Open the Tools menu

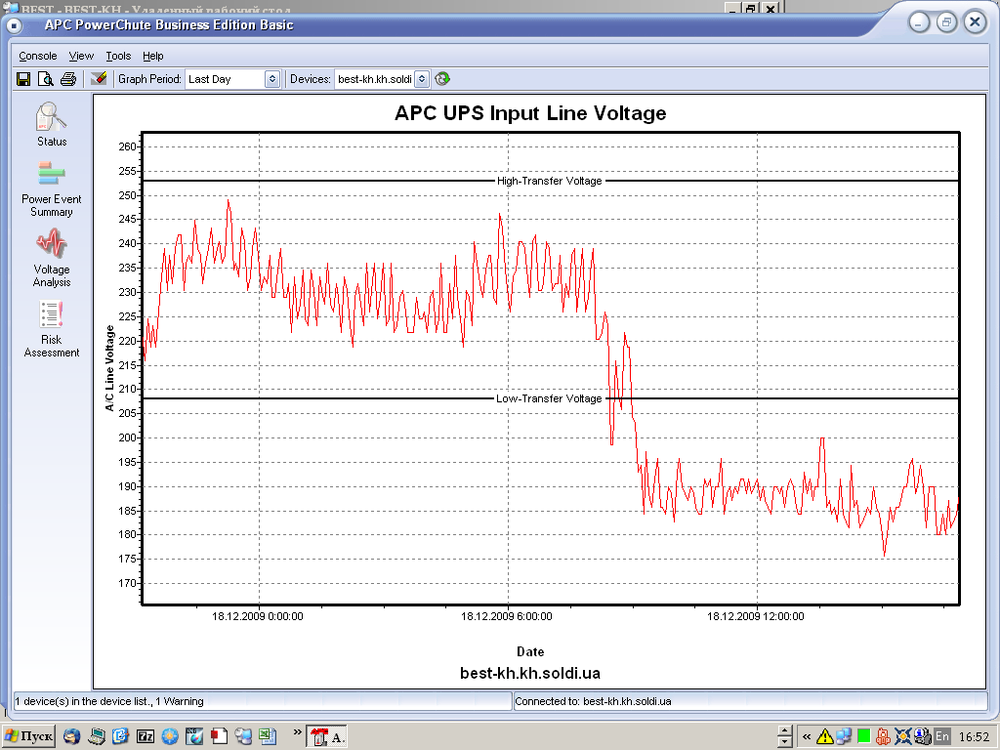point(117,56)
